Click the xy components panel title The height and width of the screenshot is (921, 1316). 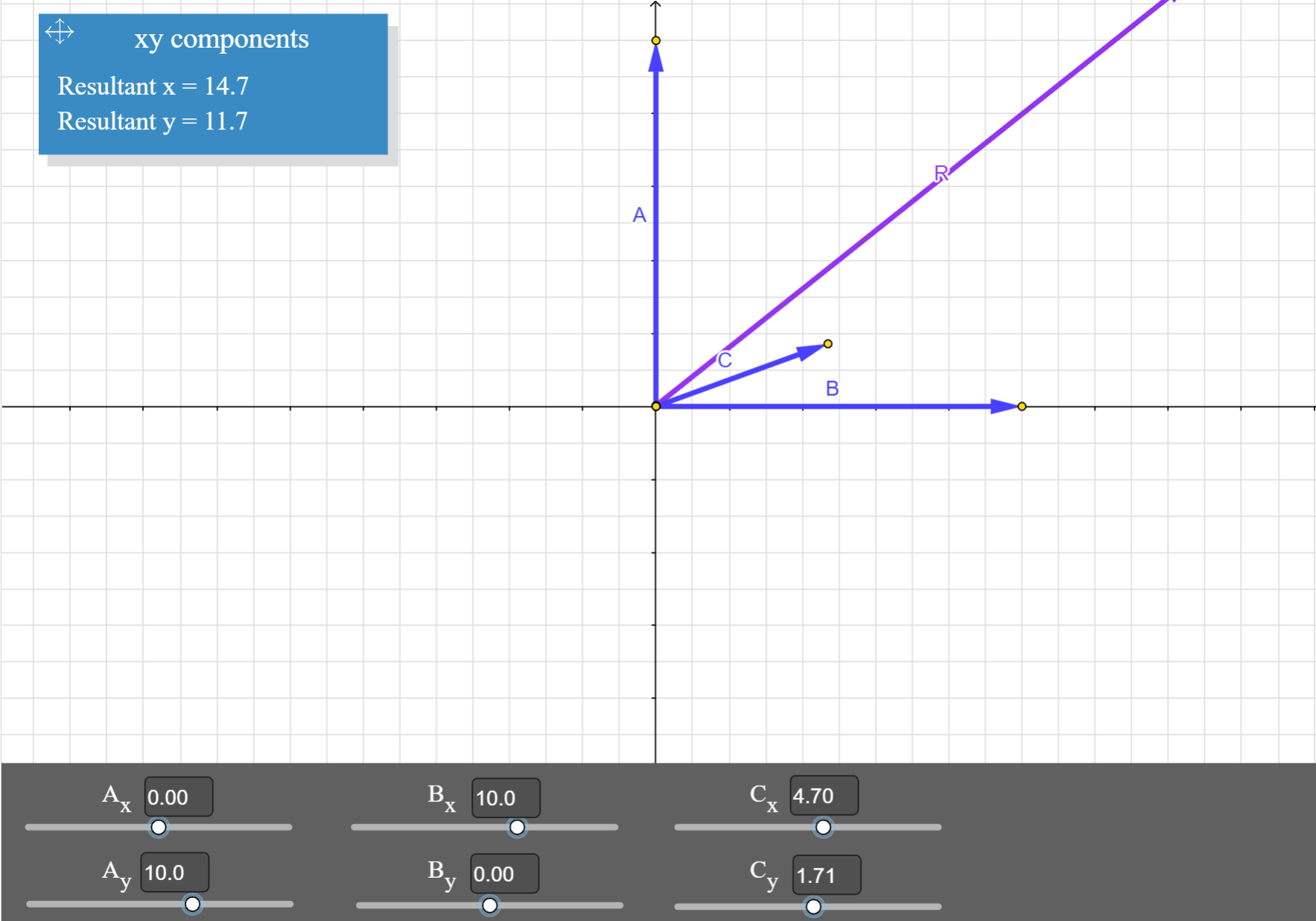pyautogui.click(x=221, y=39)
